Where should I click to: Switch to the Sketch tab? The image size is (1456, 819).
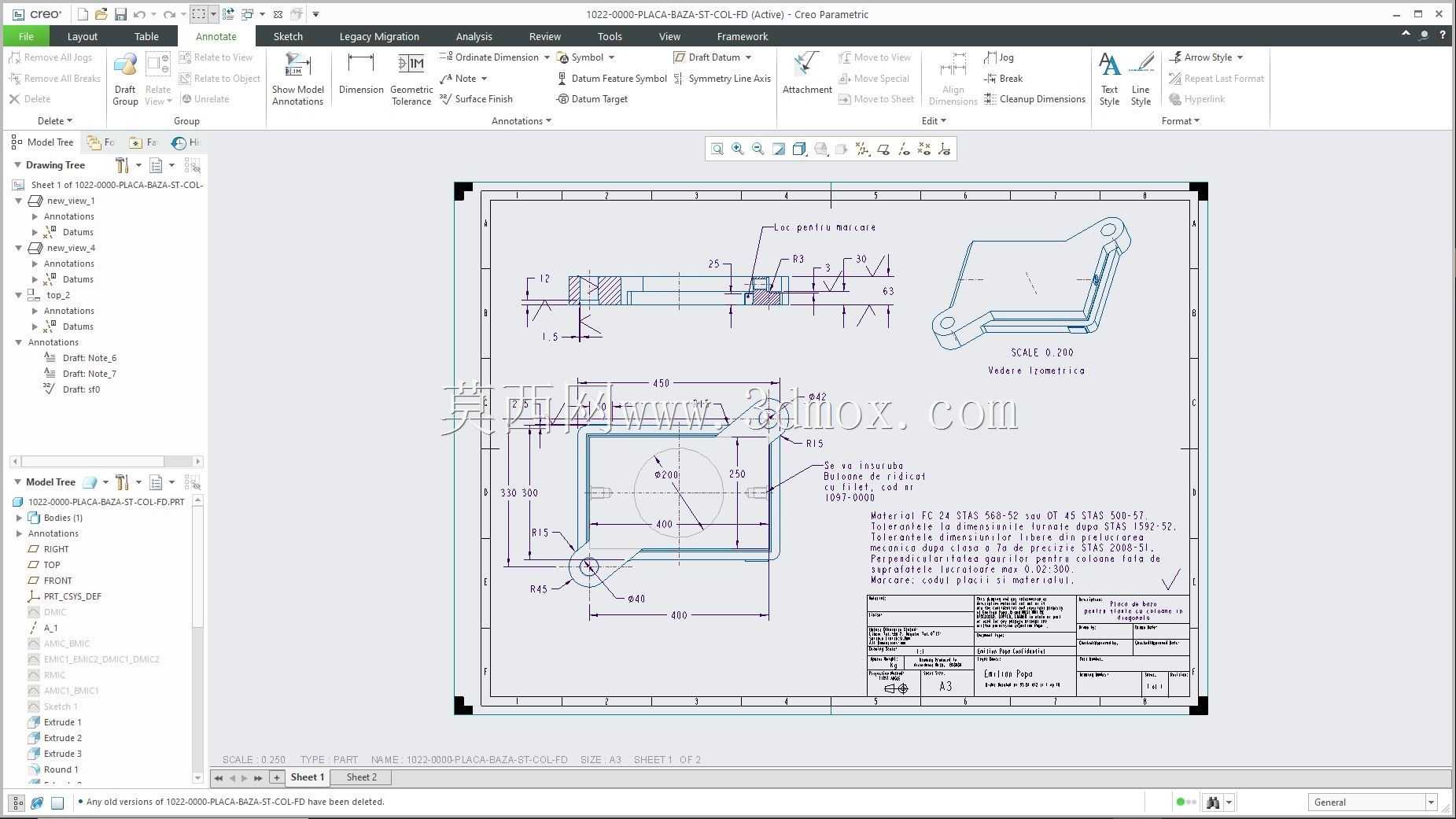point(288,36)
